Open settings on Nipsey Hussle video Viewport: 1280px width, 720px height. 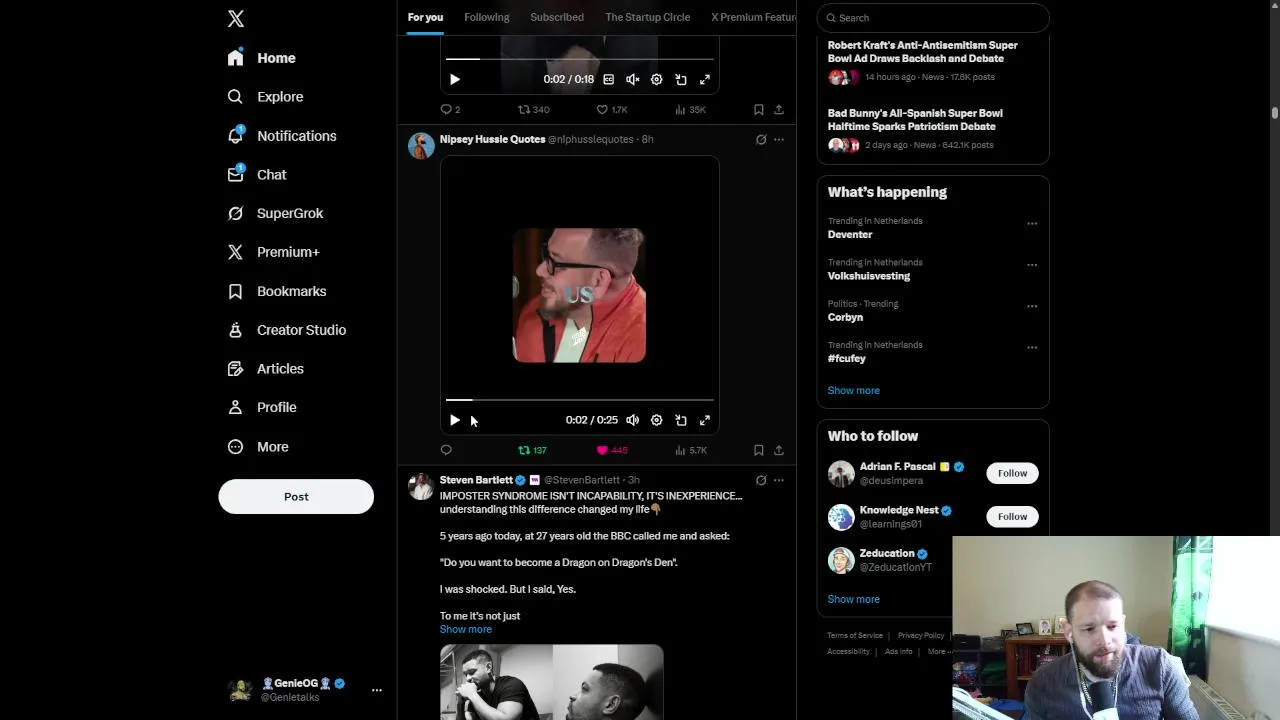point(656,420)
